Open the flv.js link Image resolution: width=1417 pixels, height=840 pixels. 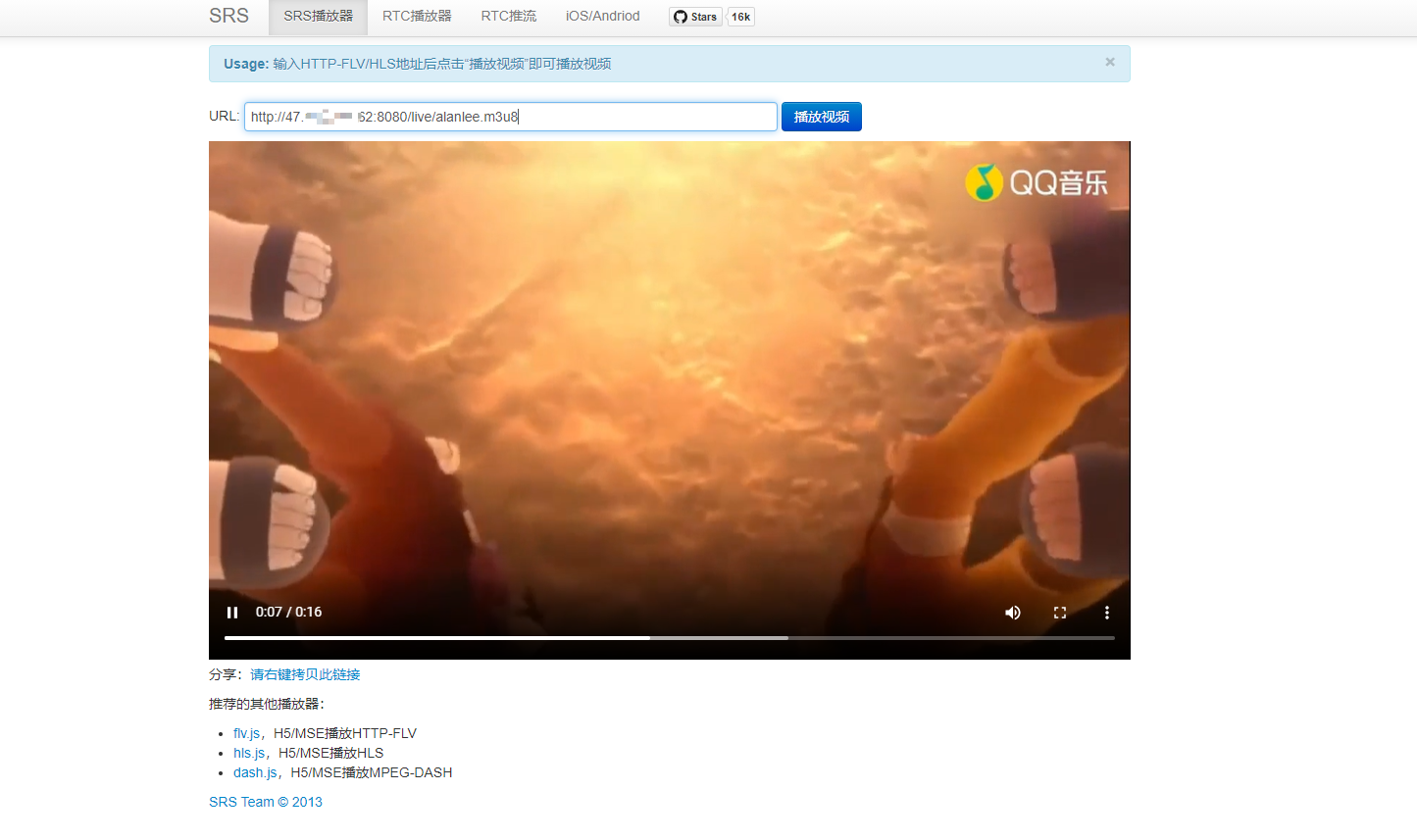click(x=247, y=733)
